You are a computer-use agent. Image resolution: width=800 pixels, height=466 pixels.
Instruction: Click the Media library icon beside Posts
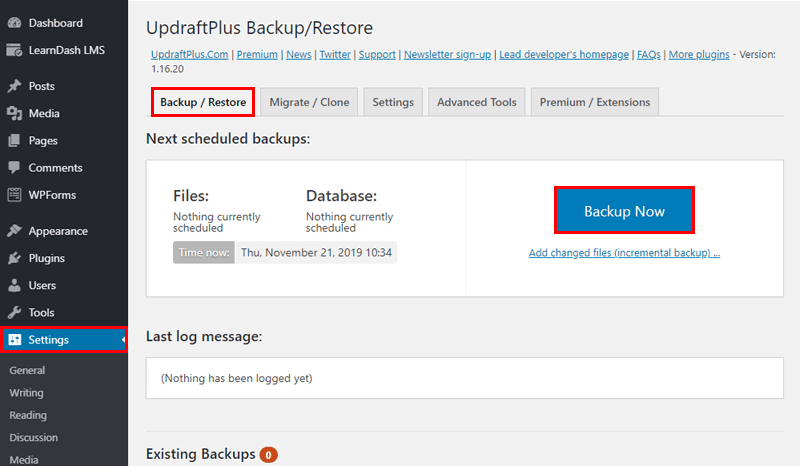click(x=14, y=113)
